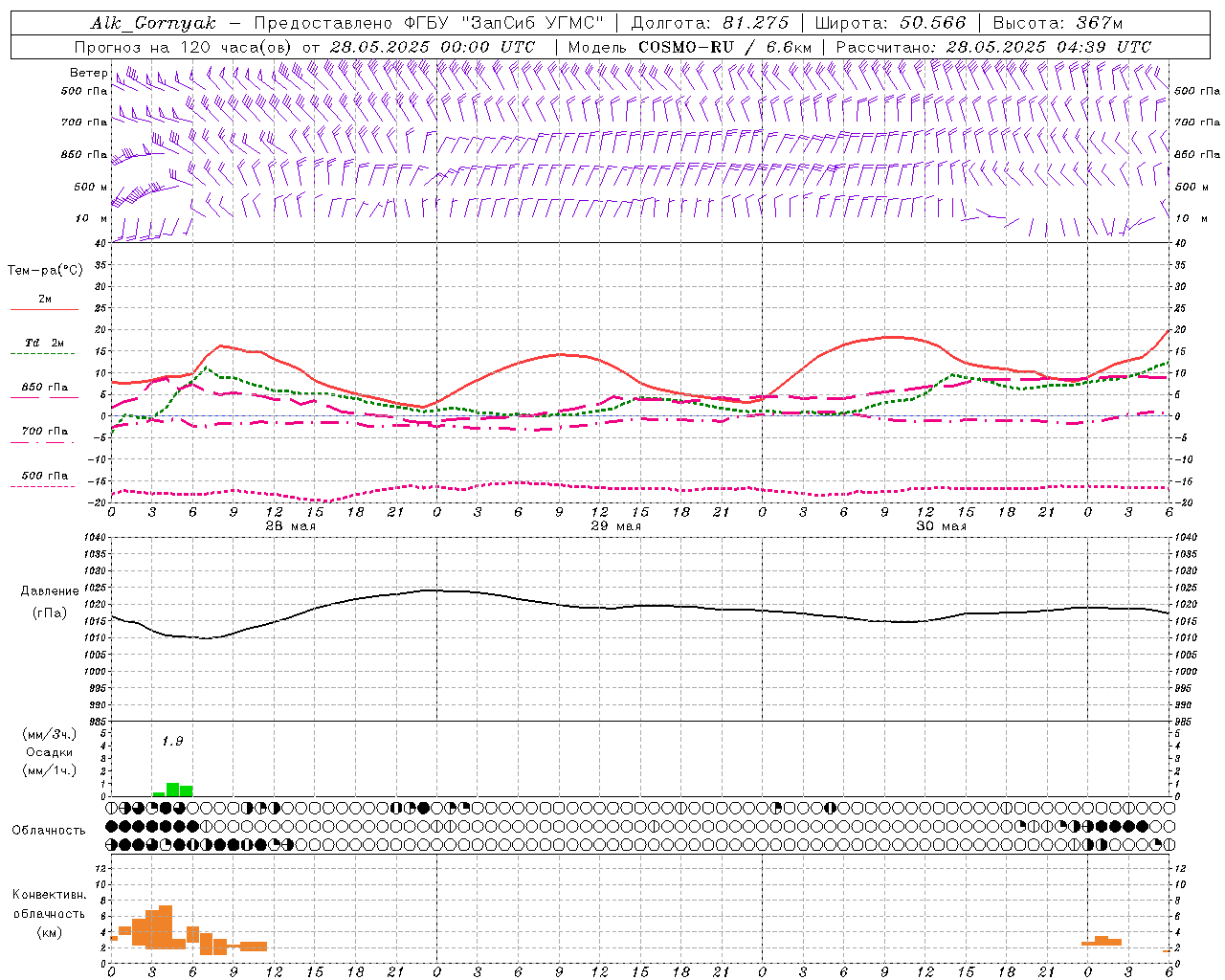
Task: Click the '10 м' wind level label on the left
Action: pyautogui.click(x=92, y=218)
